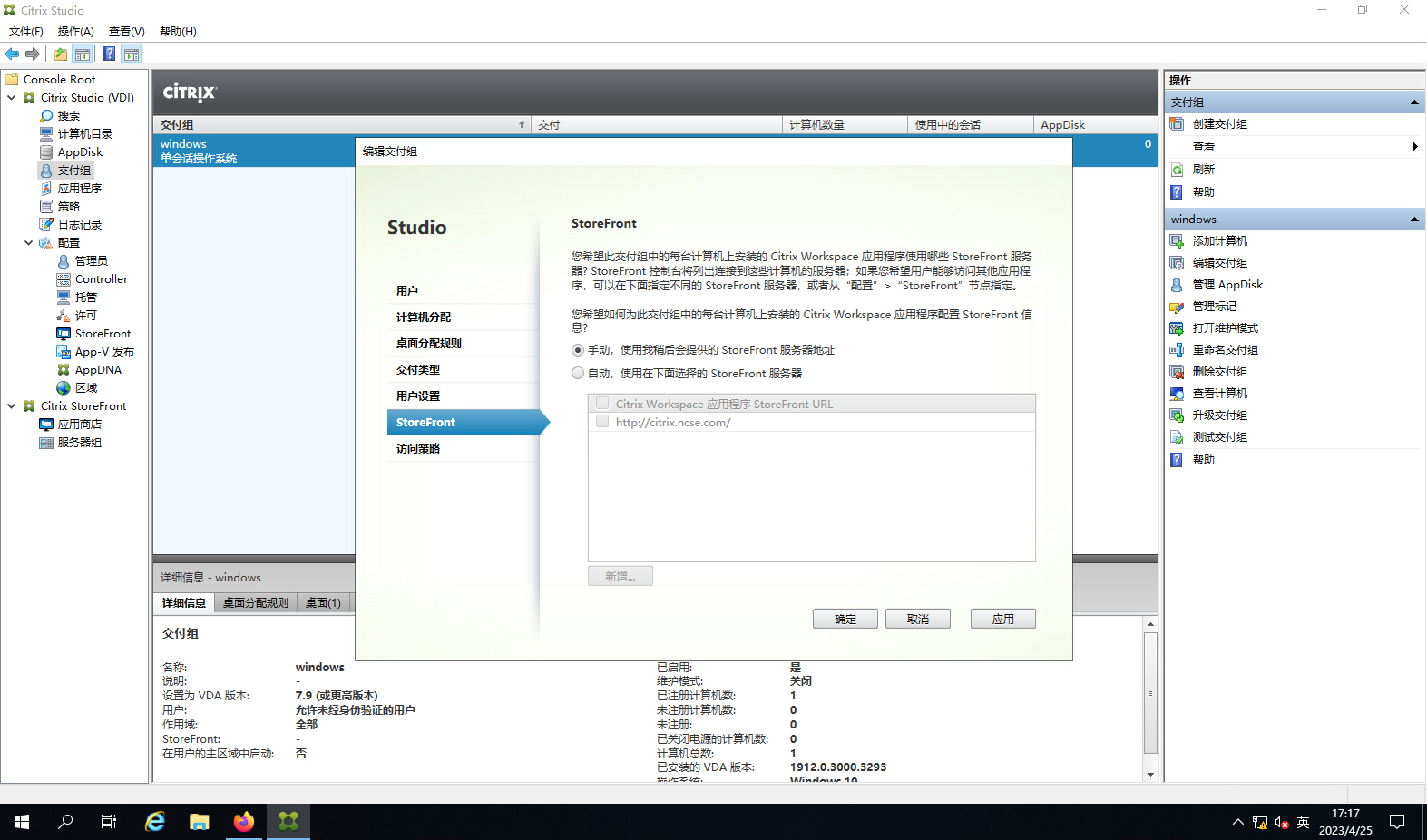This screenshot has height=840, width=1427.
Task: Click the 打开维护模式 maintenance mode icon
Action: point(1177,328)
